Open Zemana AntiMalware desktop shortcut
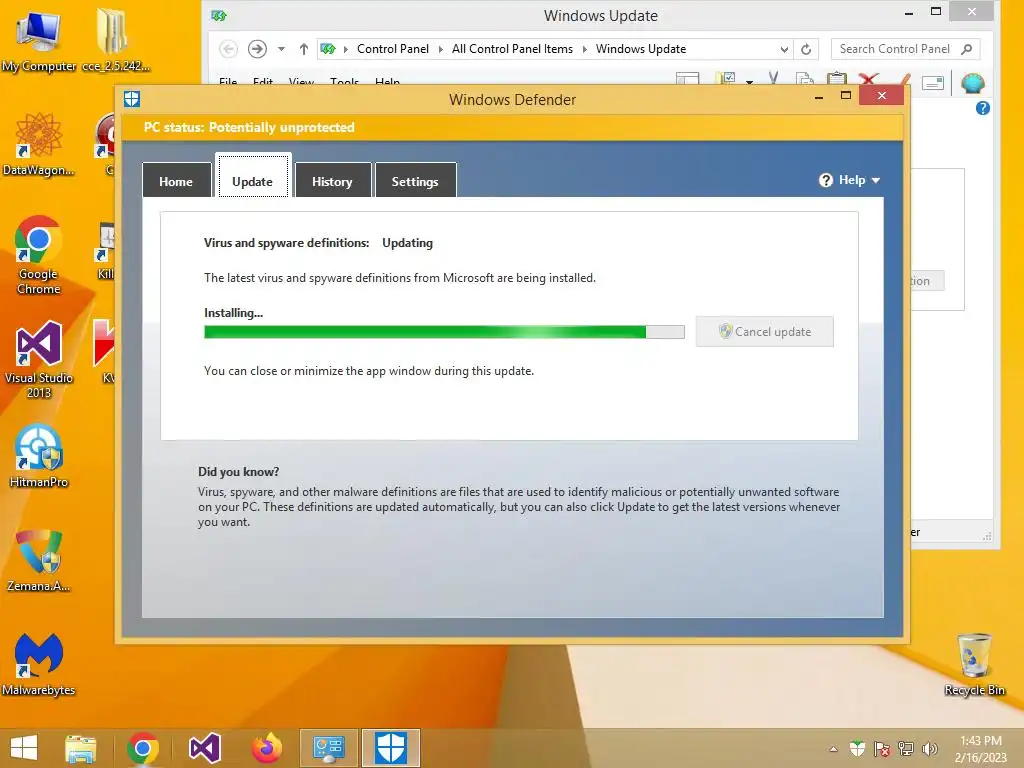The height and width of the screenshot is (768, 1024). [x=39, y=561]
